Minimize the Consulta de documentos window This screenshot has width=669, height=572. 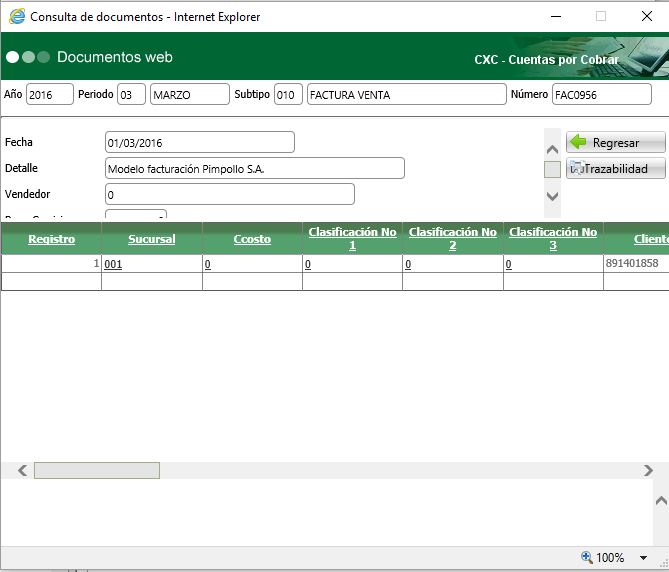(556, 17)
